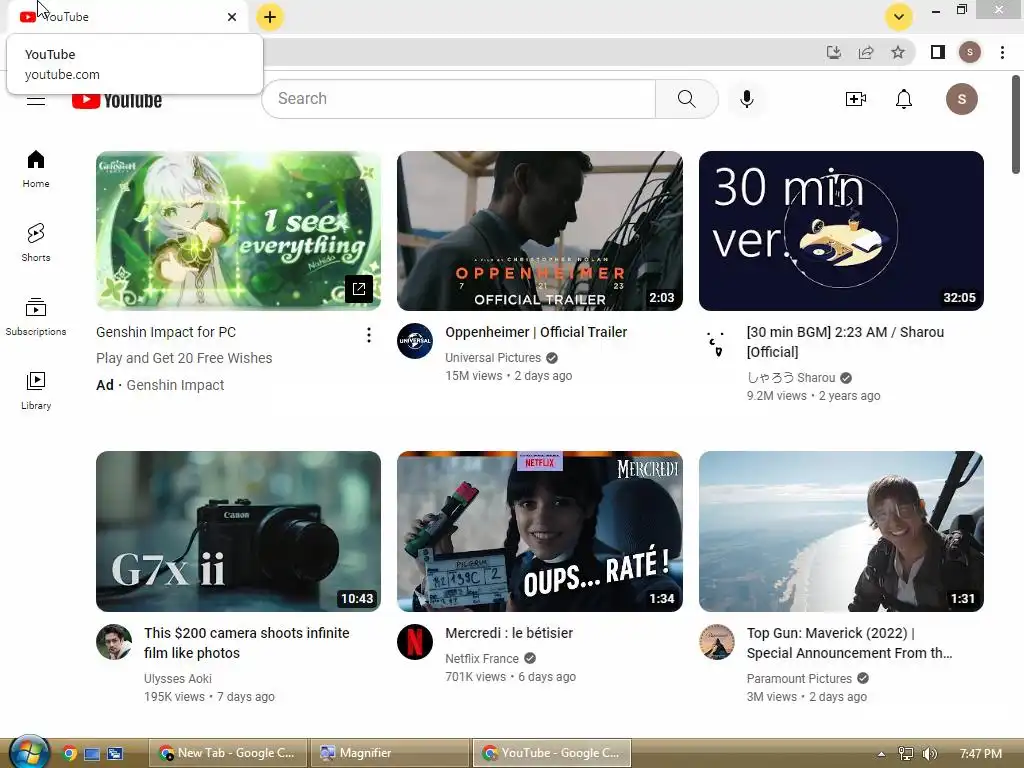Select the YouTube browser tab
1024x768 pixels.
pos(127,17)
